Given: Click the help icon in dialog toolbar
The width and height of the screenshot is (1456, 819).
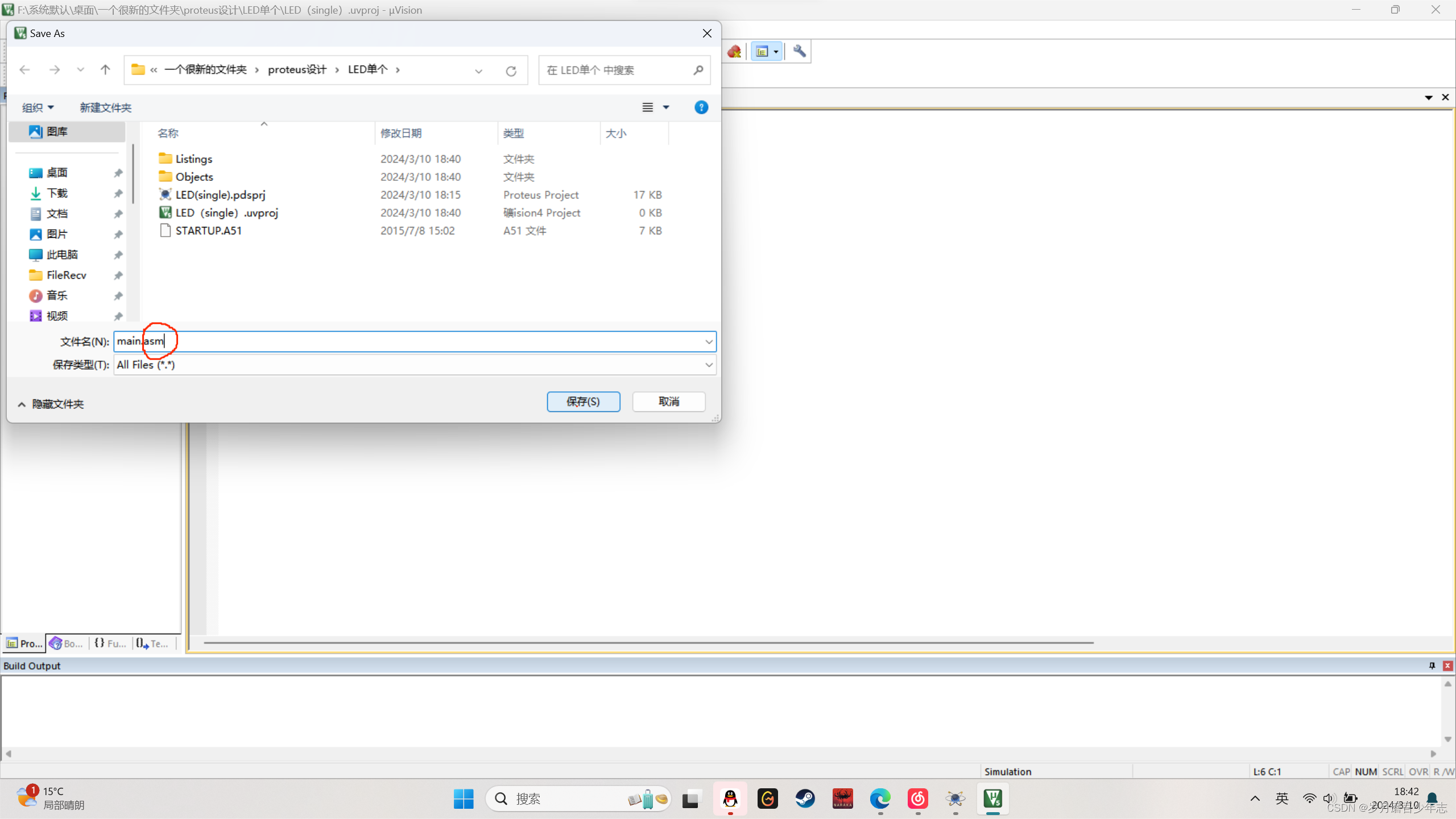Looking at the screenshot, I should [702, 107].
